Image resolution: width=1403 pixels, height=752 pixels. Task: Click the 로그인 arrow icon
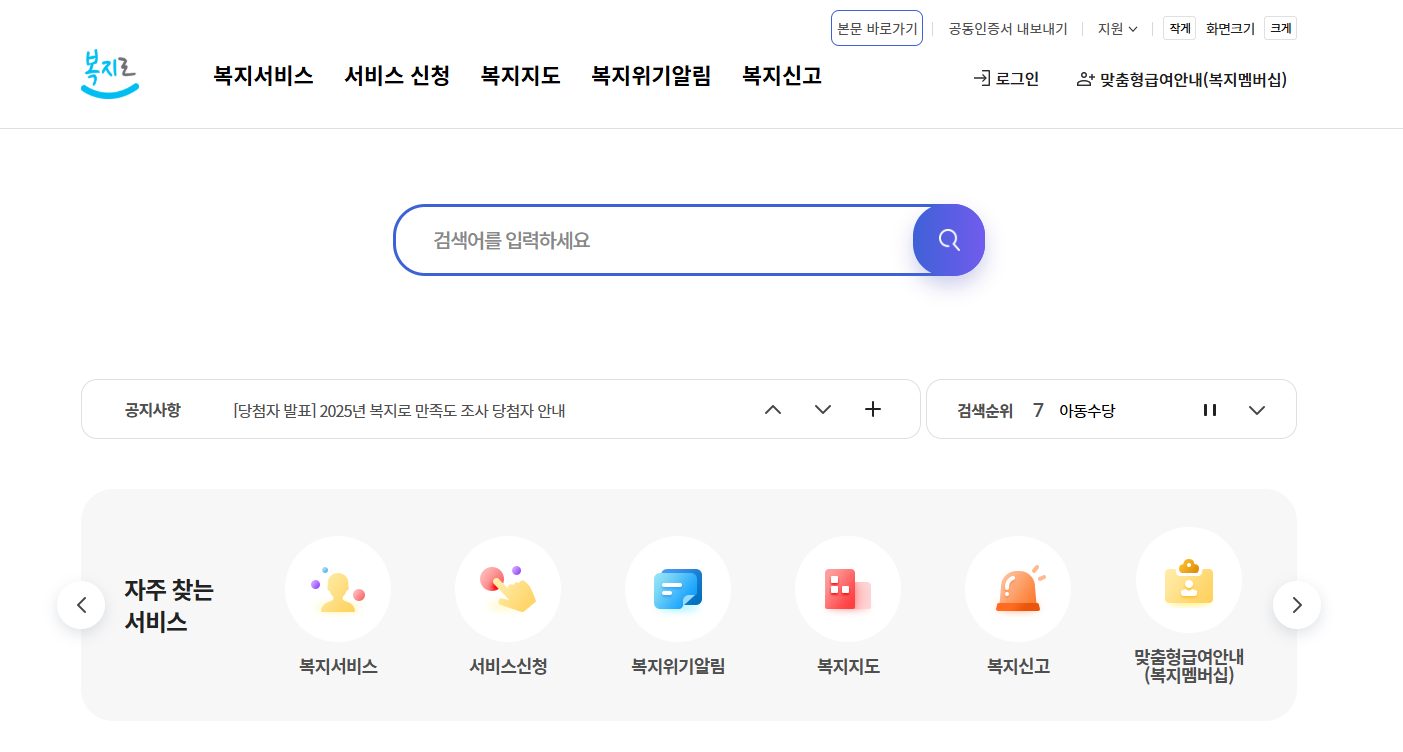tap(982, 78)
